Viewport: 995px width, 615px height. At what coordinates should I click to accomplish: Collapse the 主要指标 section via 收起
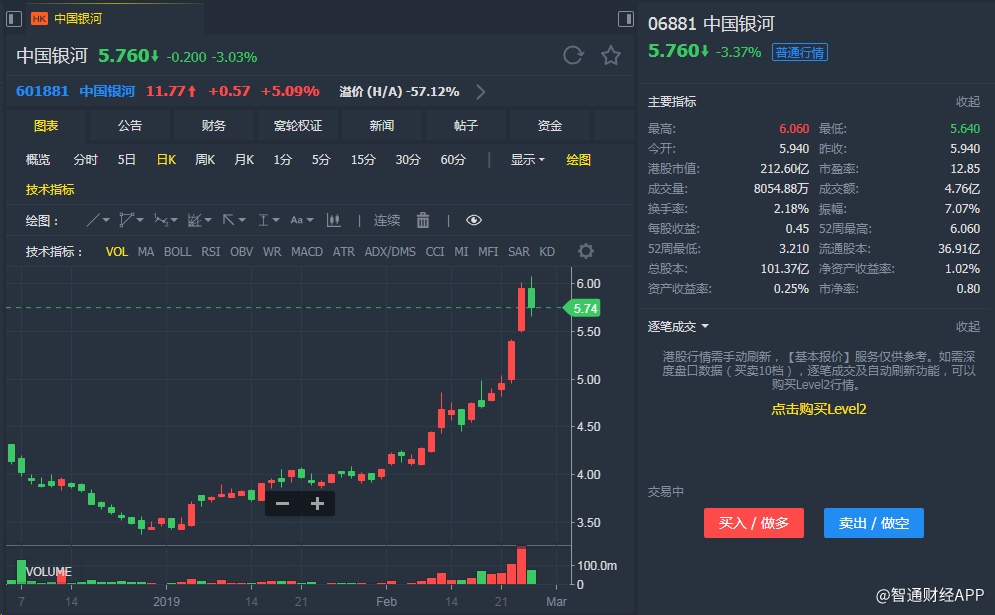[x=968, y=102]
